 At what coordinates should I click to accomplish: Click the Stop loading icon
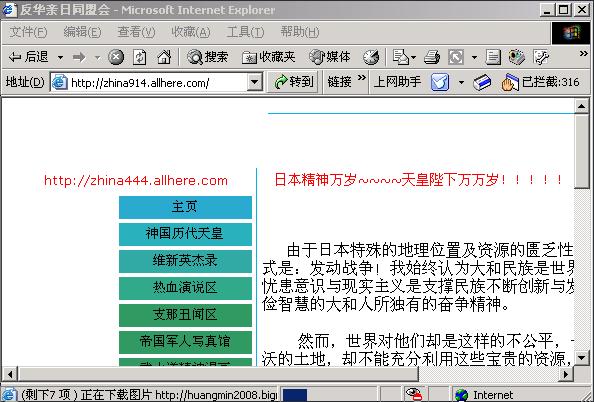click(x=116, y=57)
